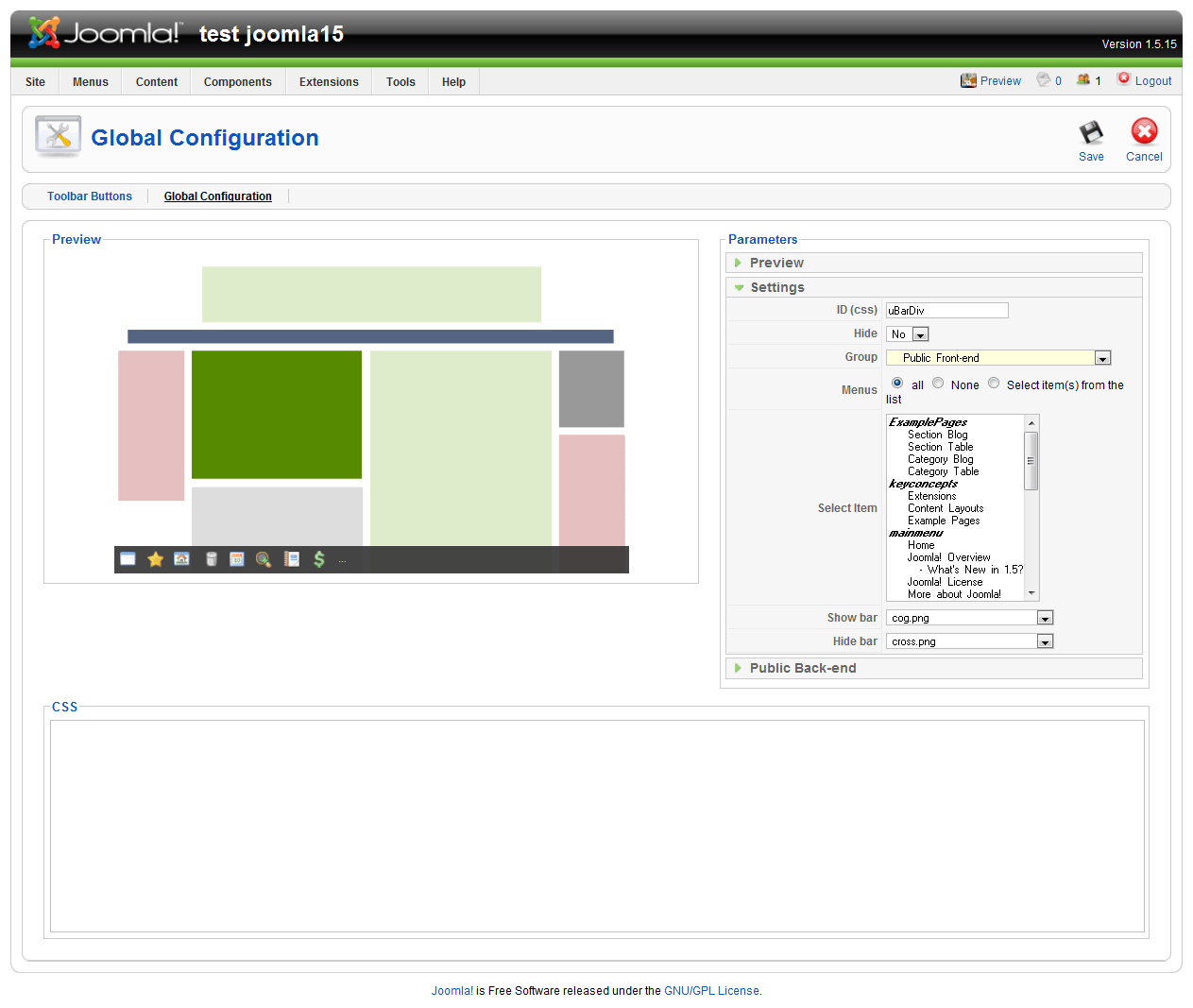Select the 'None' Menus radio button
The height and width of the screenshot is (1008, 1193).
point(938,384)
